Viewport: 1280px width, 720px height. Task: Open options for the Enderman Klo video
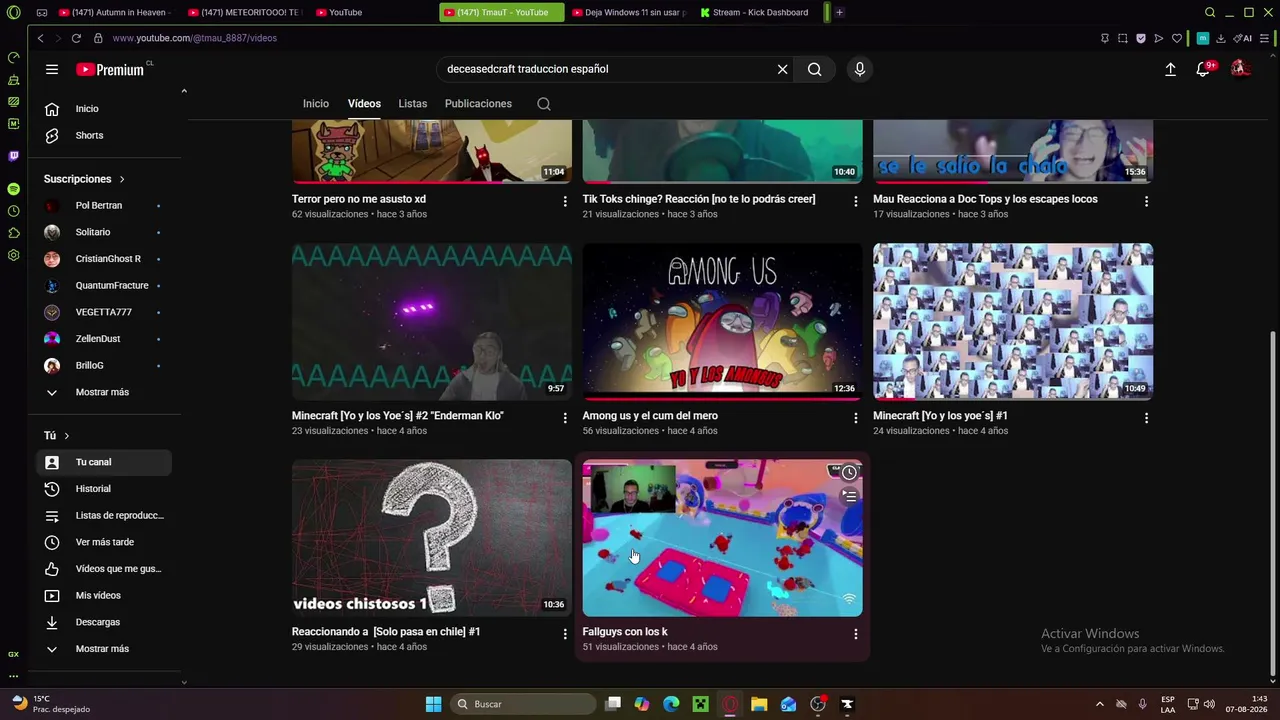point(565,418)
